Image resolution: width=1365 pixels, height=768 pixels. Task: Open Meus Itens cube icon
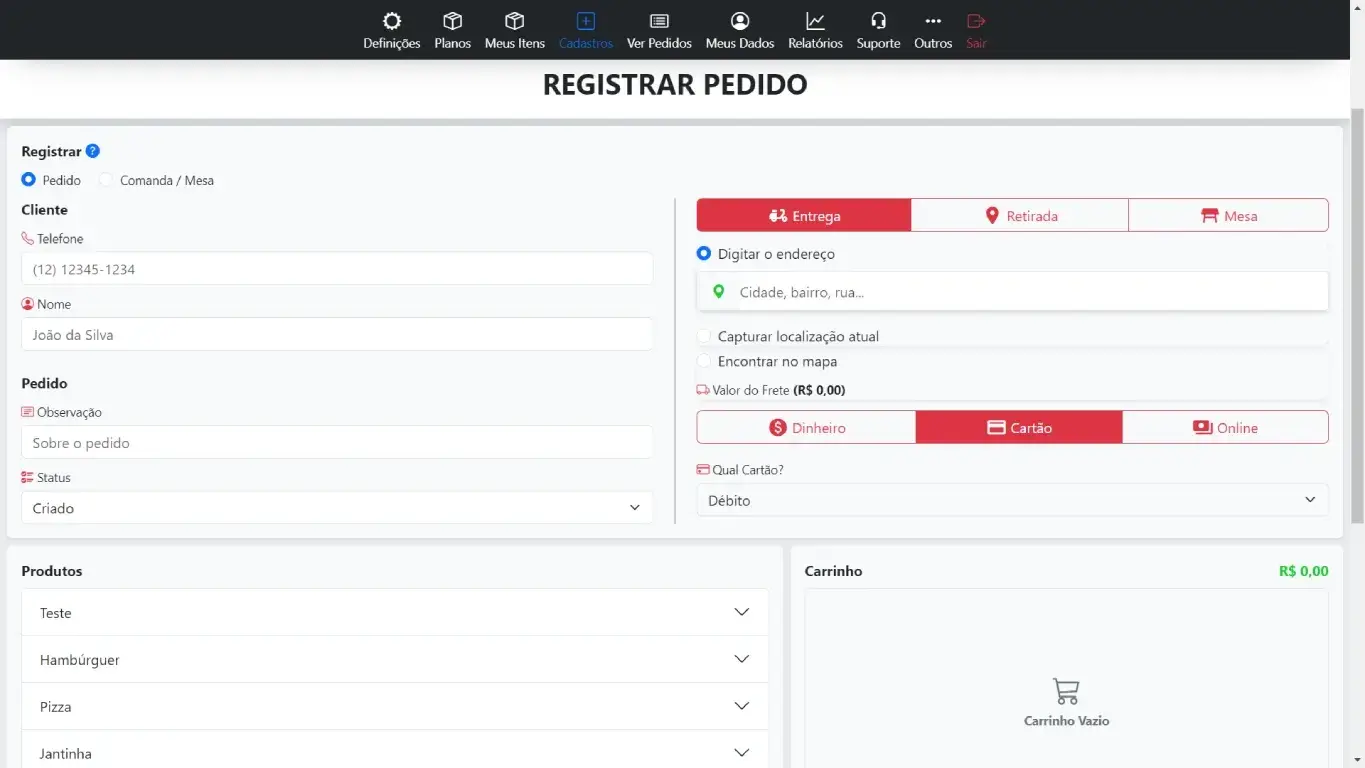click(x=515, y=21)
